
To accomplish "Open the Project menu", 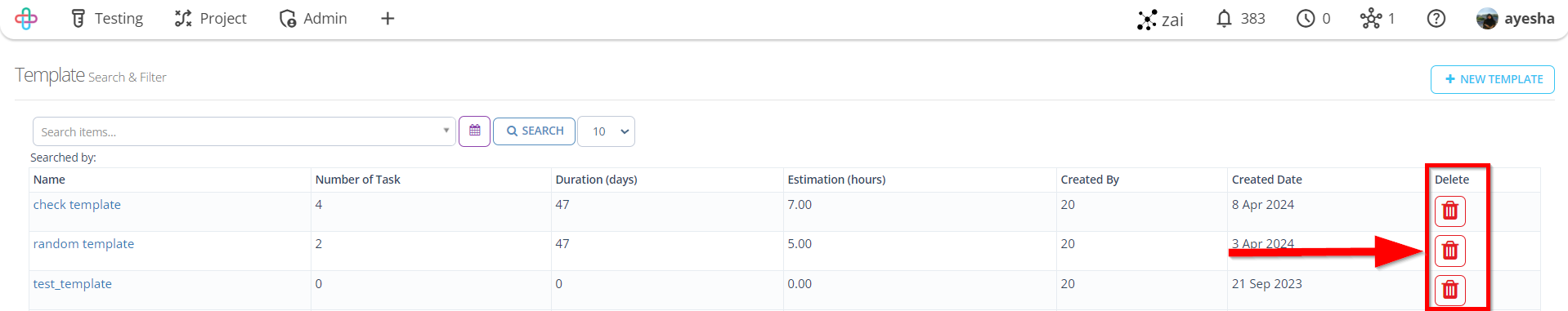I will pos(211,18).
